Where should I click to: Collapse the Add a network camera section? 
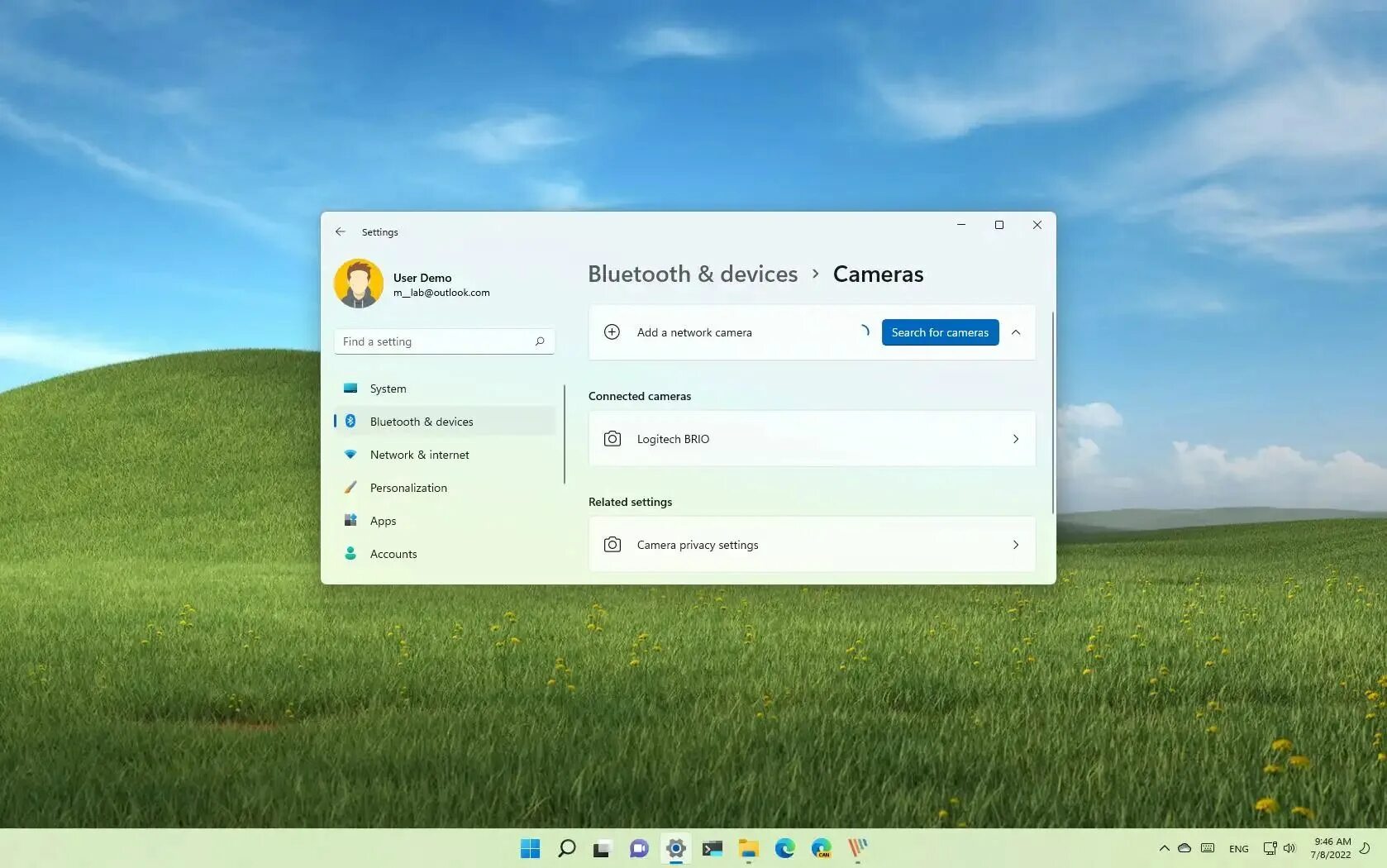pyautogui.click(x=1016, y=332)
